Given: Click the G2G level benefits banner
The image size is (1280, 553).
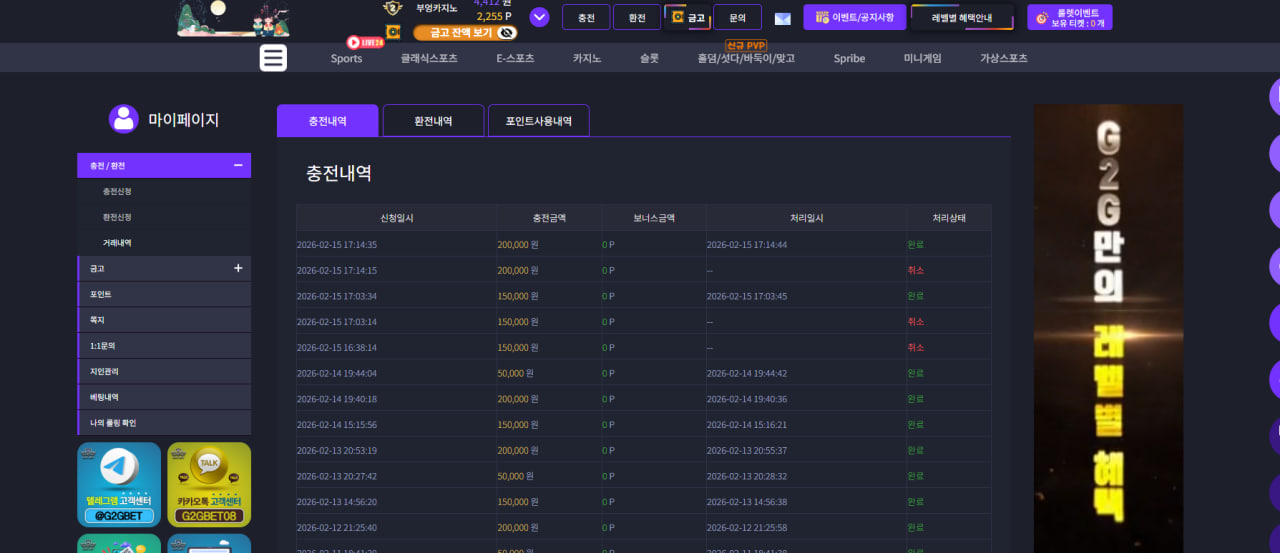Looking at the screenshot, I should tap(1108, 328).
